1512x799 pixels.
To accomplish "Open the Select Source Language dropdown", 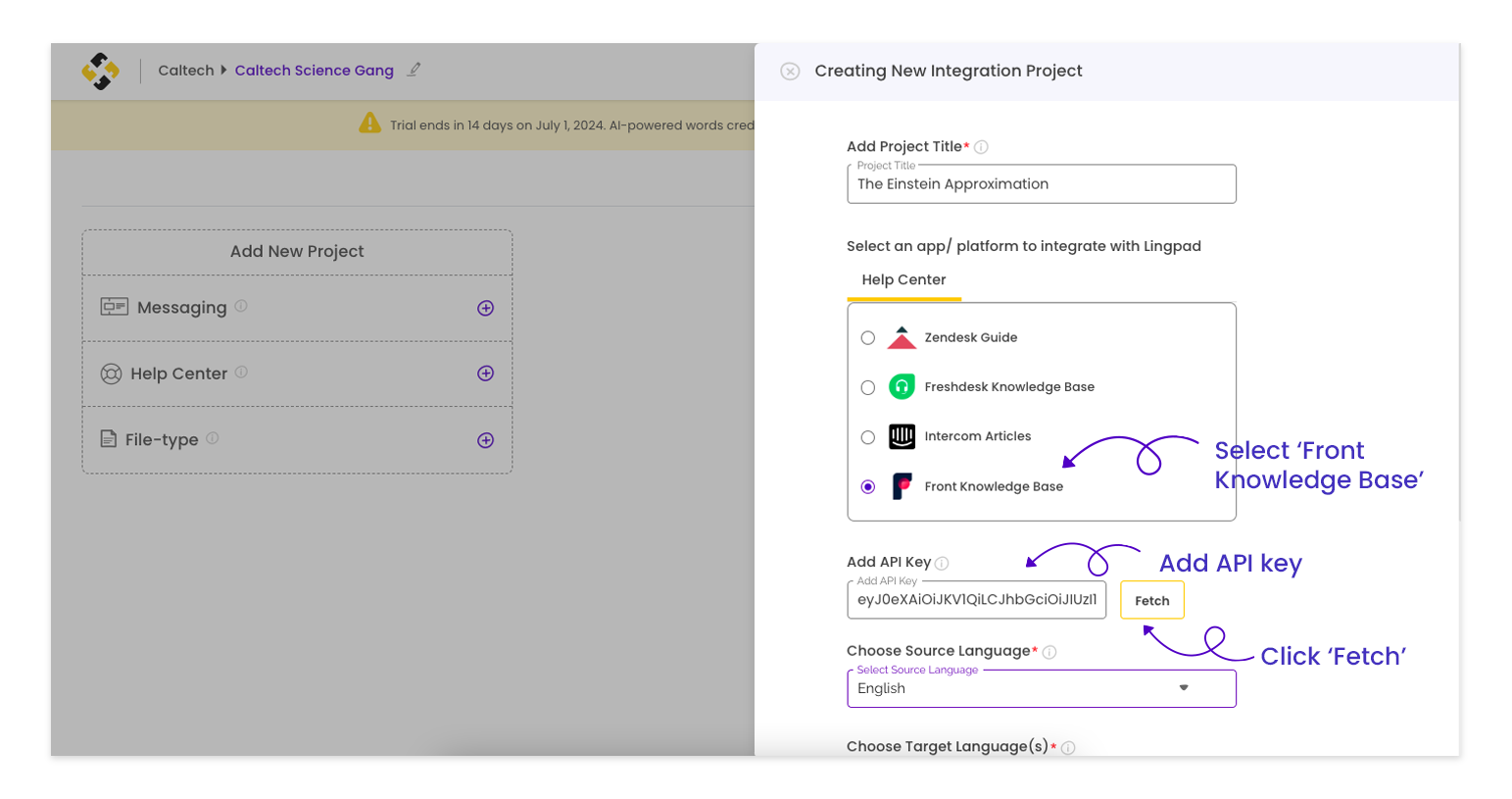I will tap(1042, 688).
